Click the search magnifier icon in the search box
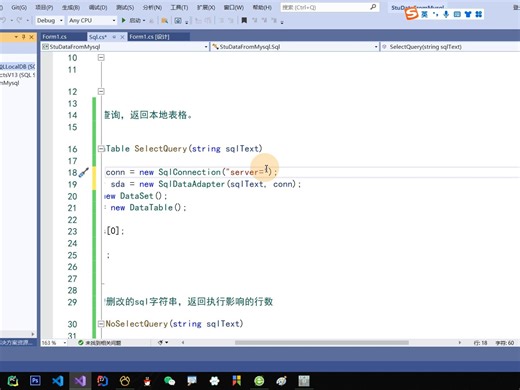 coord(373,7)
